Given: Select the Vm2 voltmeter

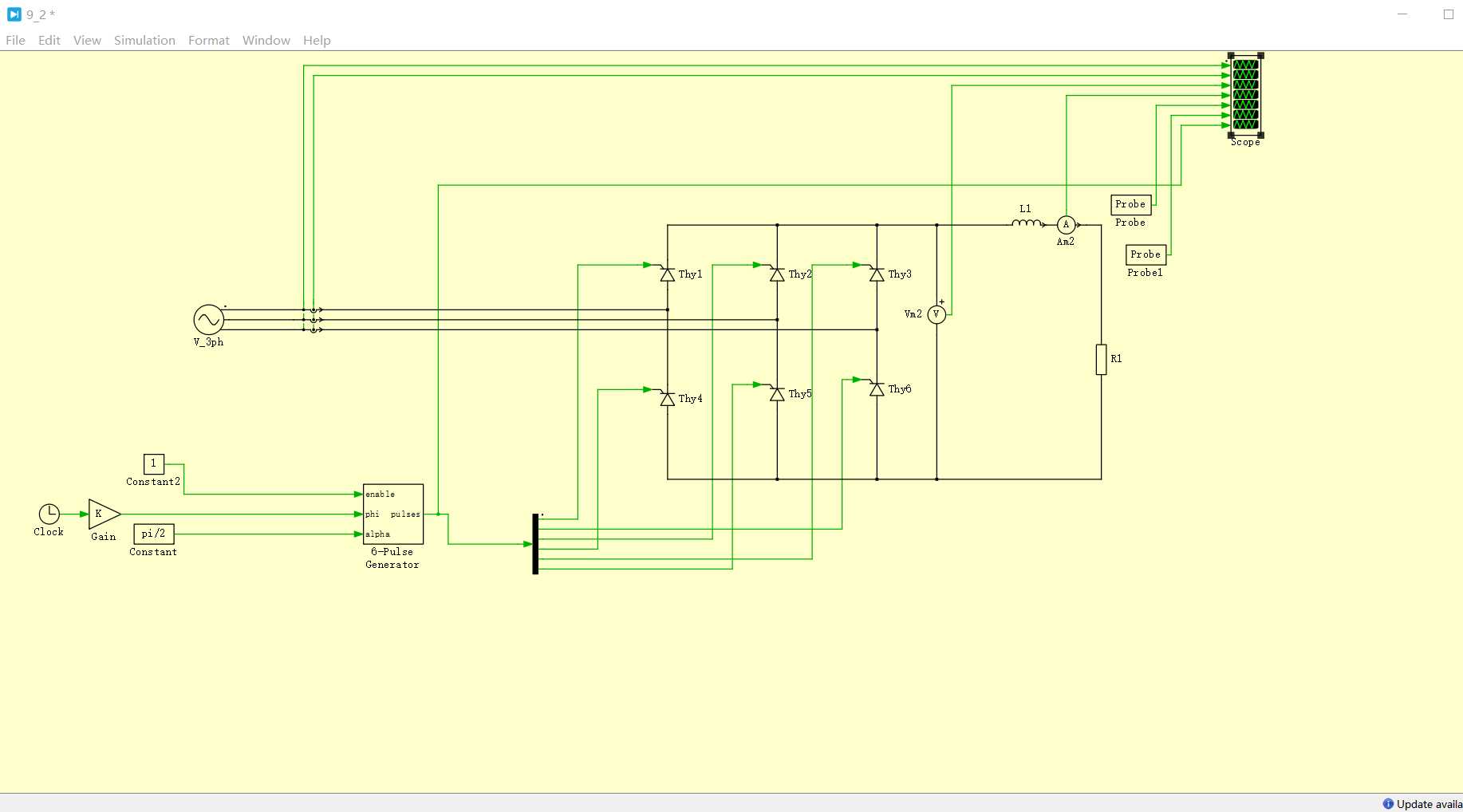Looking at the screenshot, I should pyautogui.click(x=937, y=314).
